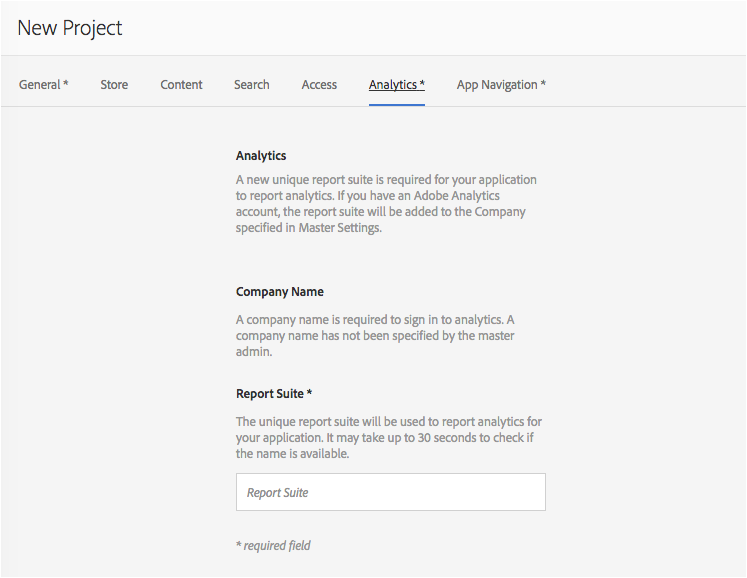Go to the Content tab
The height and width of the screenshot is (578, 747).
181,85
